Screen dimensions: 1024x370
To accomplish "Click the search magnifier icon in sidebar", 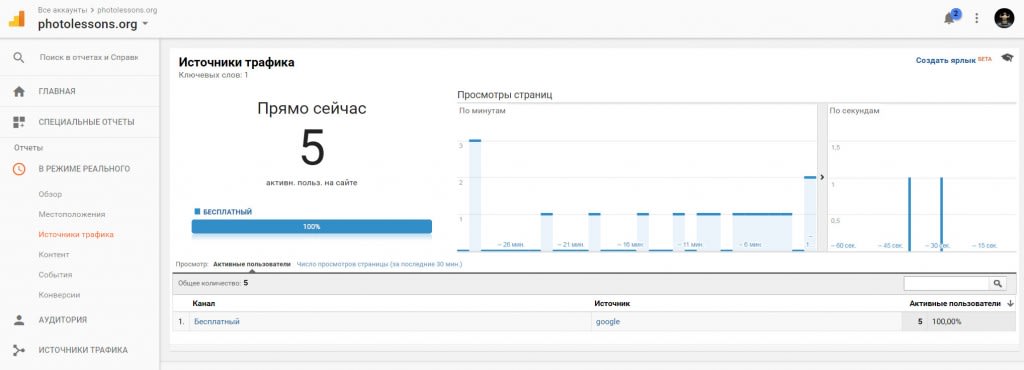I will click(19, 57).
